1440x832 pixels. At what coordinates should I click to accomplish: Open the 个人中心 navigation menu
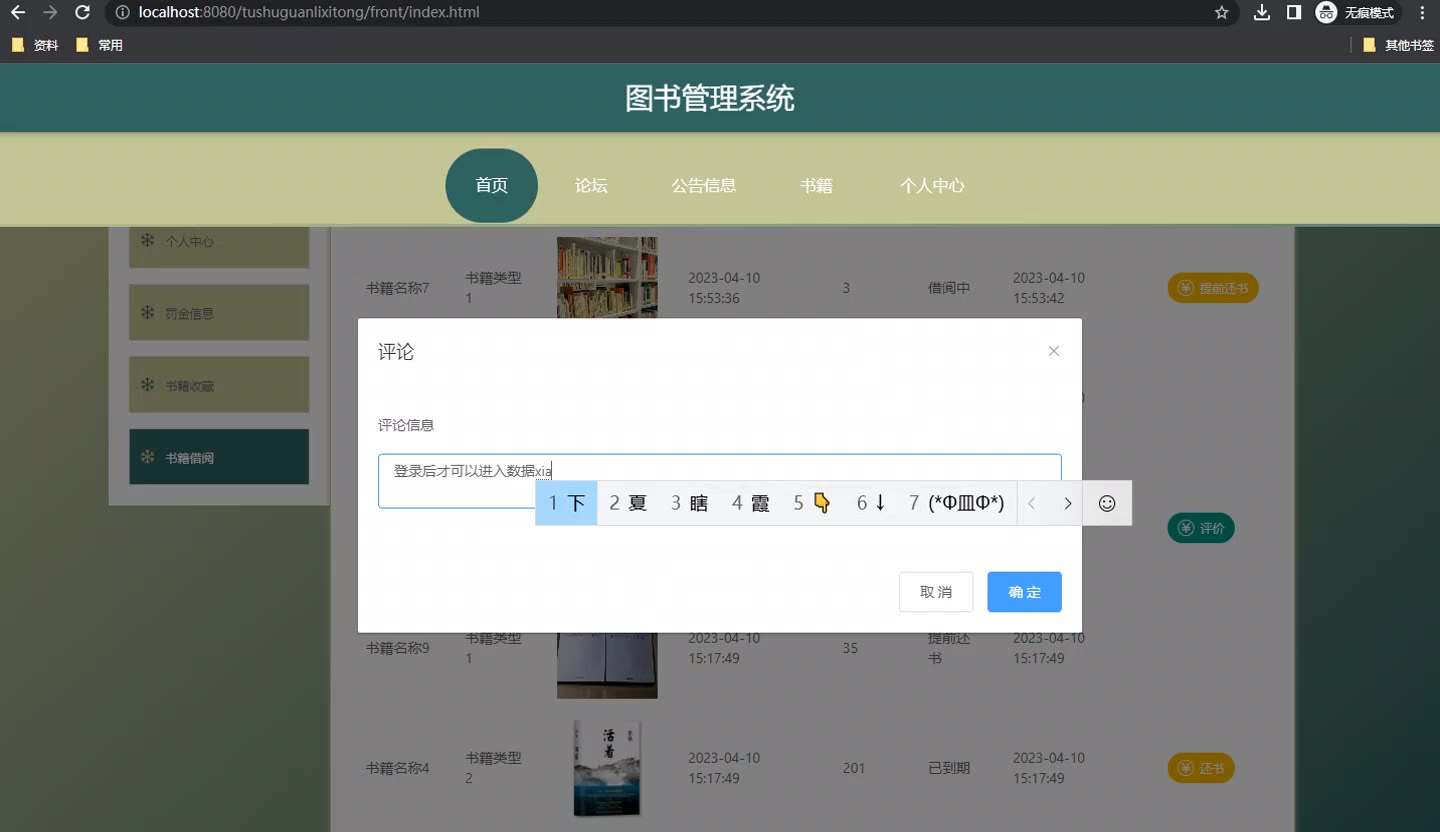tap(931, 186)
